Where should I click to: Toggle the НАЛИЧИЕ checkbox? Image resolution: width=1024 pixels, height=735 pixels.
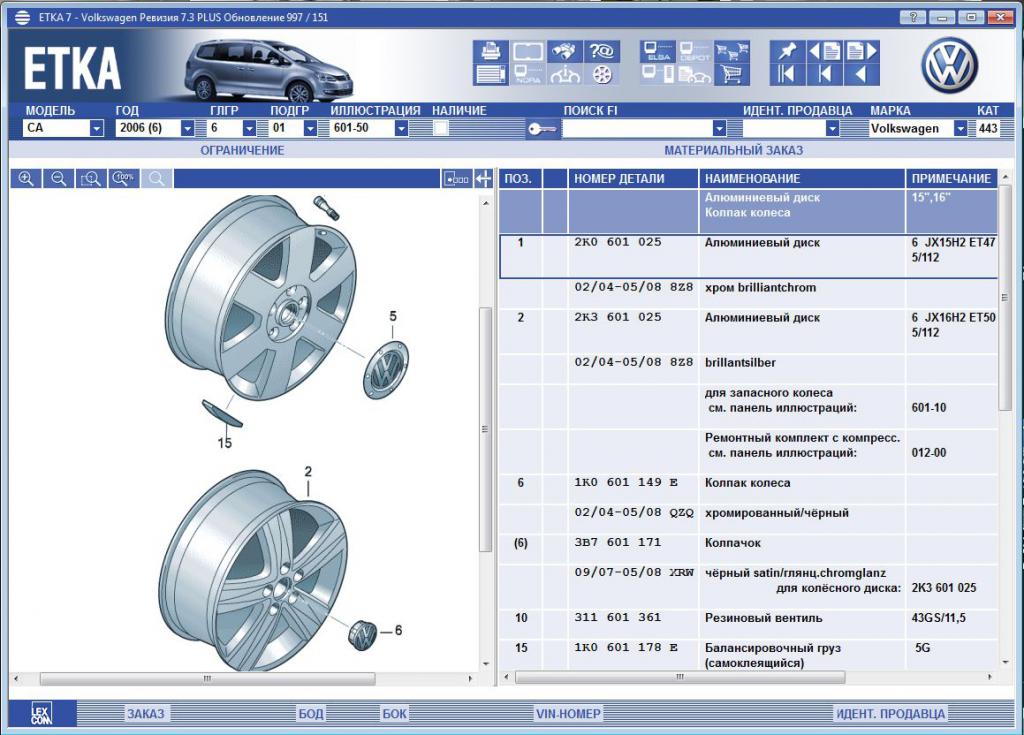tap(441, 128)
